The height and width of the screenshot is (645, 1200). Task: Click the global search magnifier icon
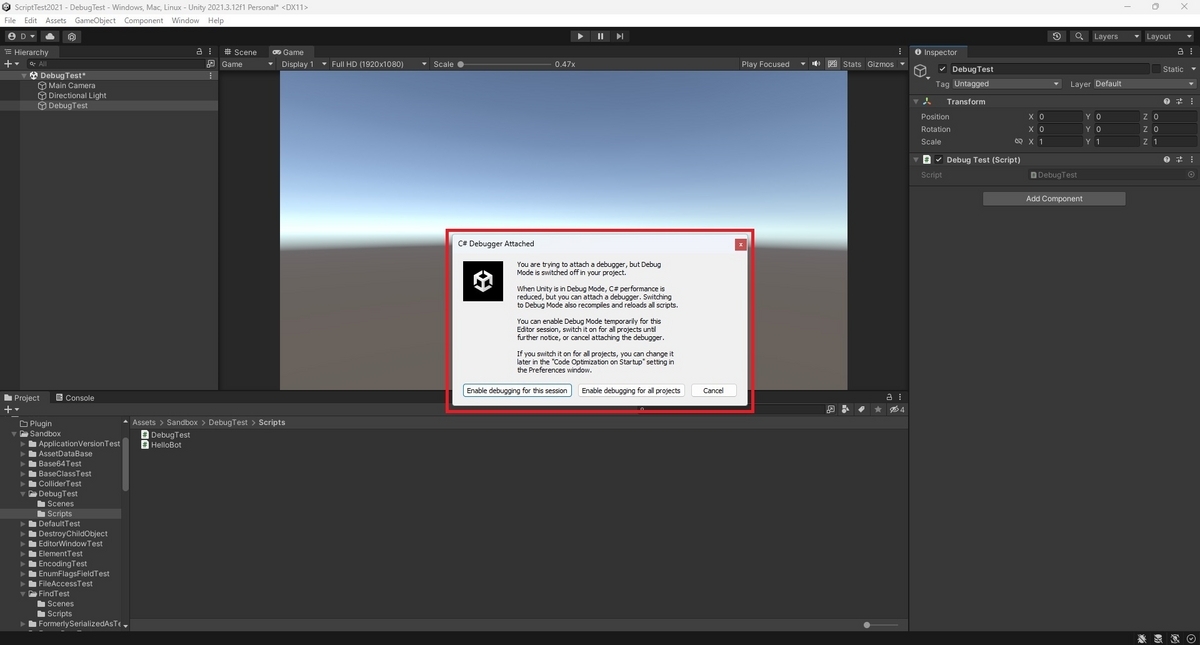coord(1079,36)
